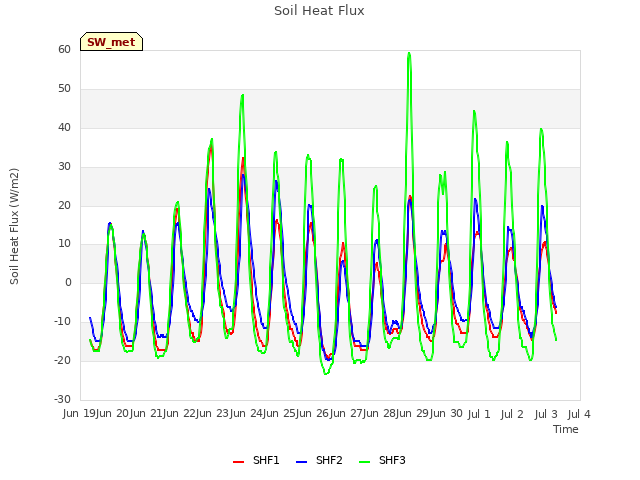
Task: Click the Jun 19 x-axis tick label
Action: click(79, 414)
